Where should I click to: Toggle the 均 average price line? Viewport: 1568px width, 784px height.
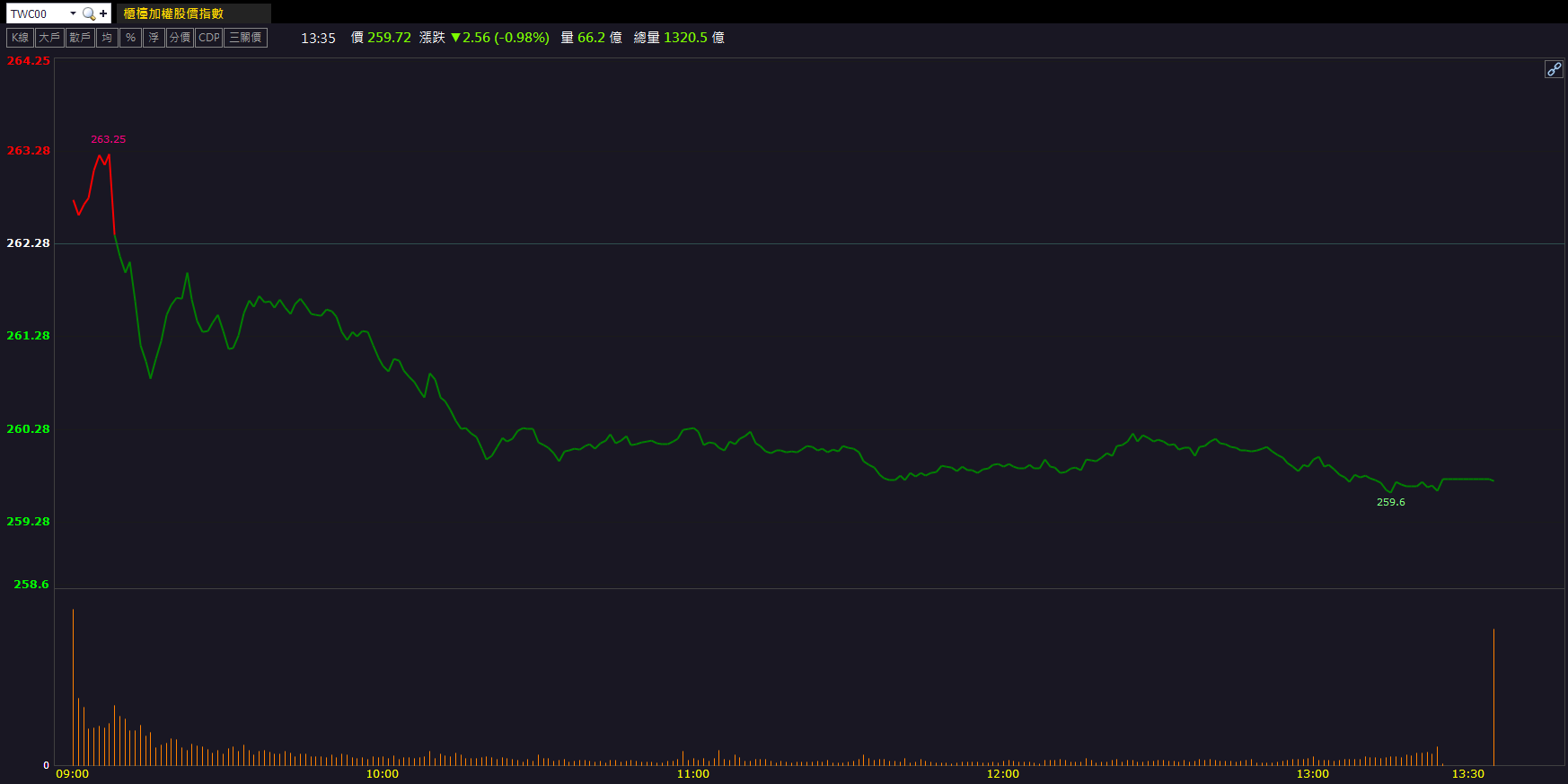pyautogui.click(x=107, y=38)
